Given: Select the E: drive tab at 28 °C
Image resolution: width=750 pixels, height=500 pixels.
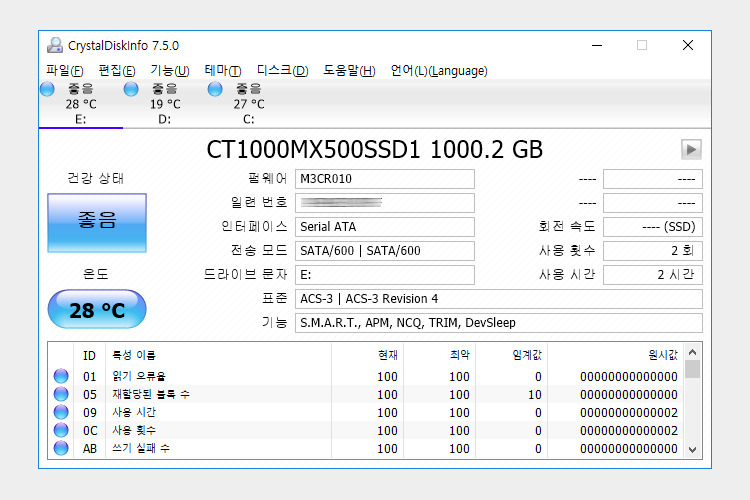Looking at the screenshot, I should coord(81,104).
